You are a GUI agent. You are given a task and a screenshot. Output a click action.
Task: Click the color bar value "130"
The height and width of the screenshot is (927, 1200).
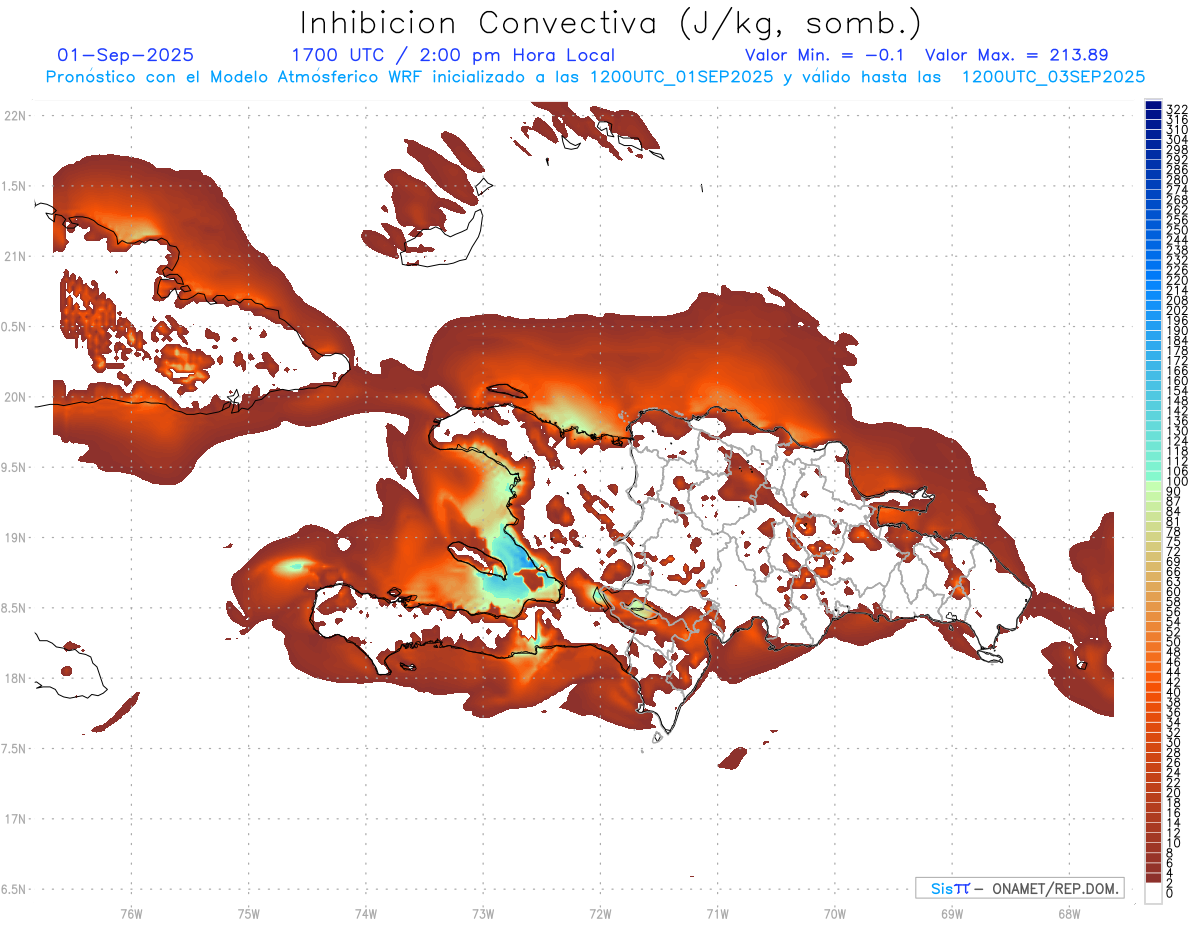1177,431
